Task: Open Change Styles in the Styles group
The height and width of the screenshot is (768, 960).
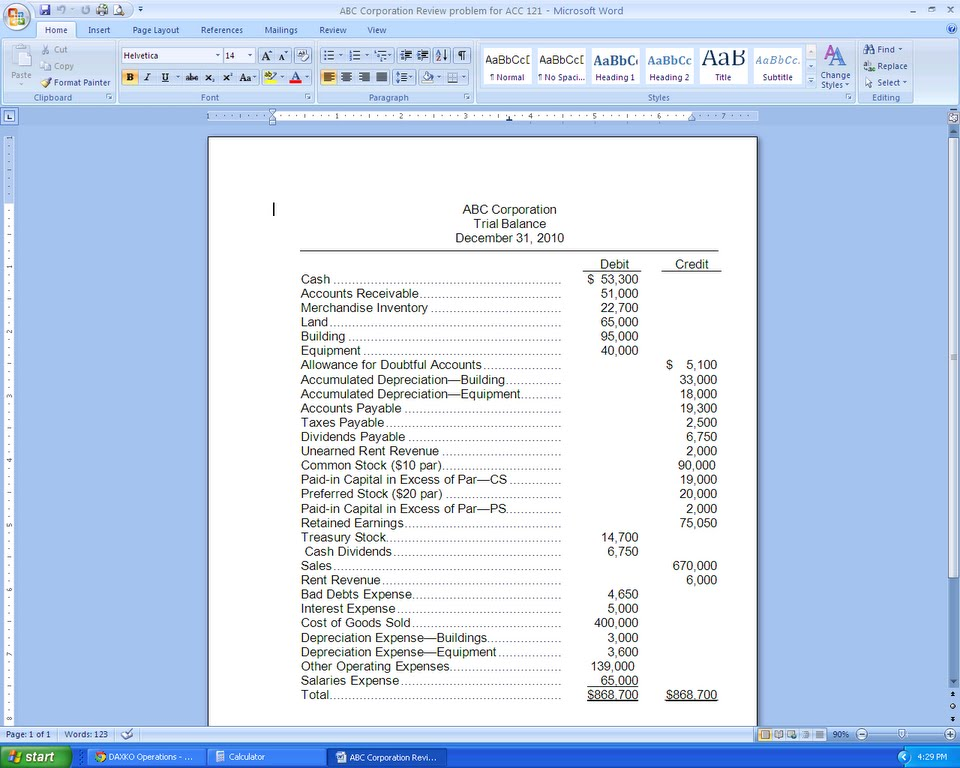Action: [835, 67]
